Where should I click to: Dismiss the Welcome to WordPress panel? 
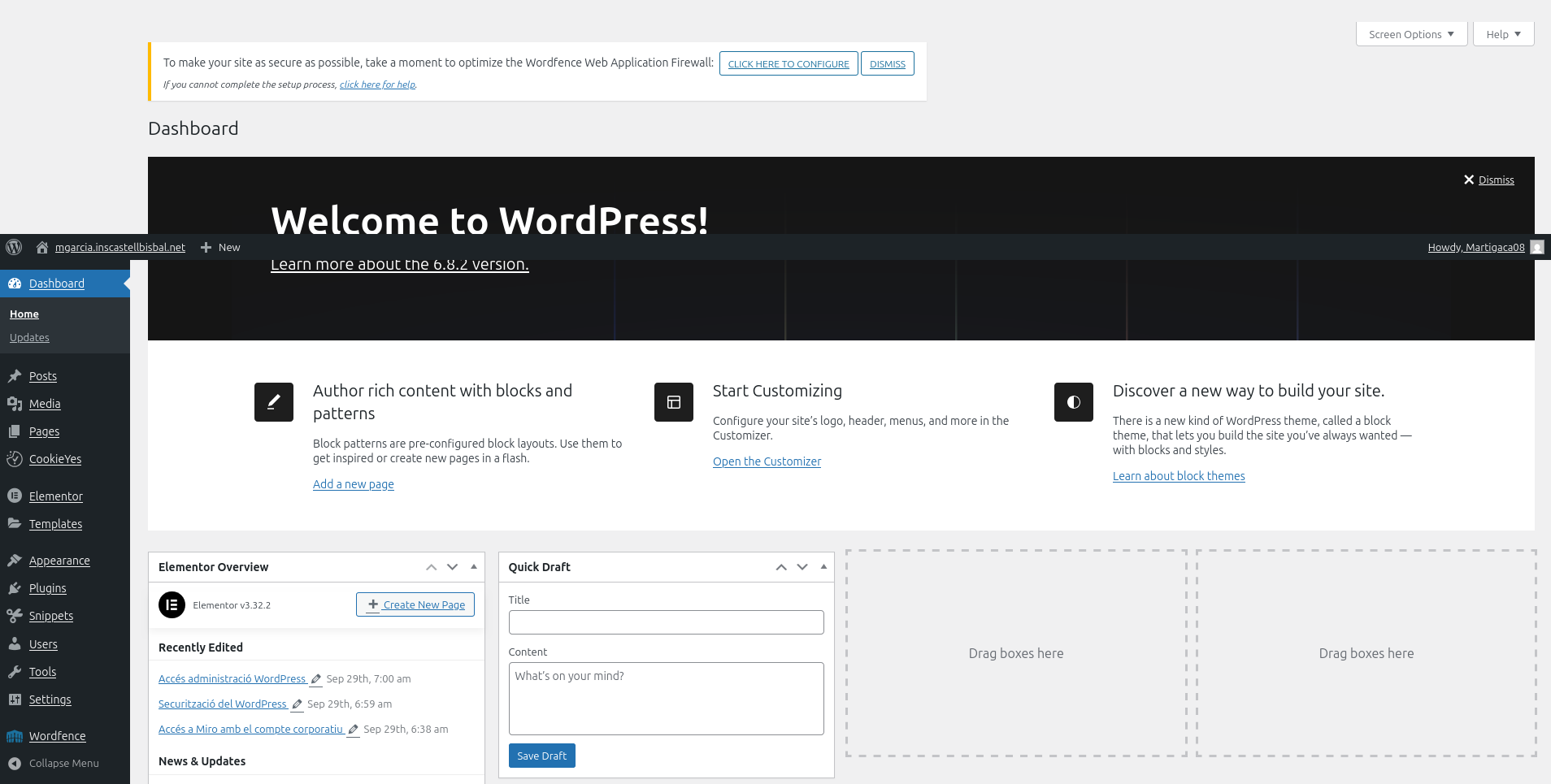click(1488, 180)
